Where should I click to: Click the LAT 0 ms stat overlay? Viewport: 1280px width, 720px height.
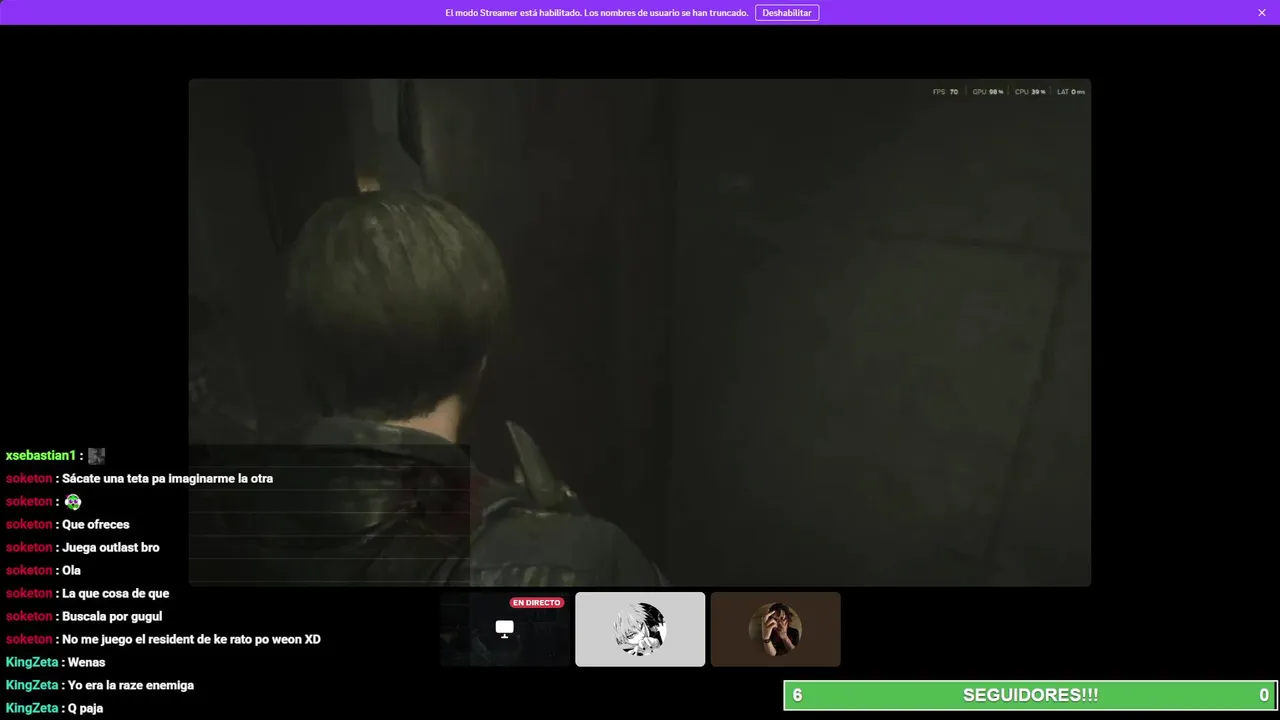tap(1071, 92)
